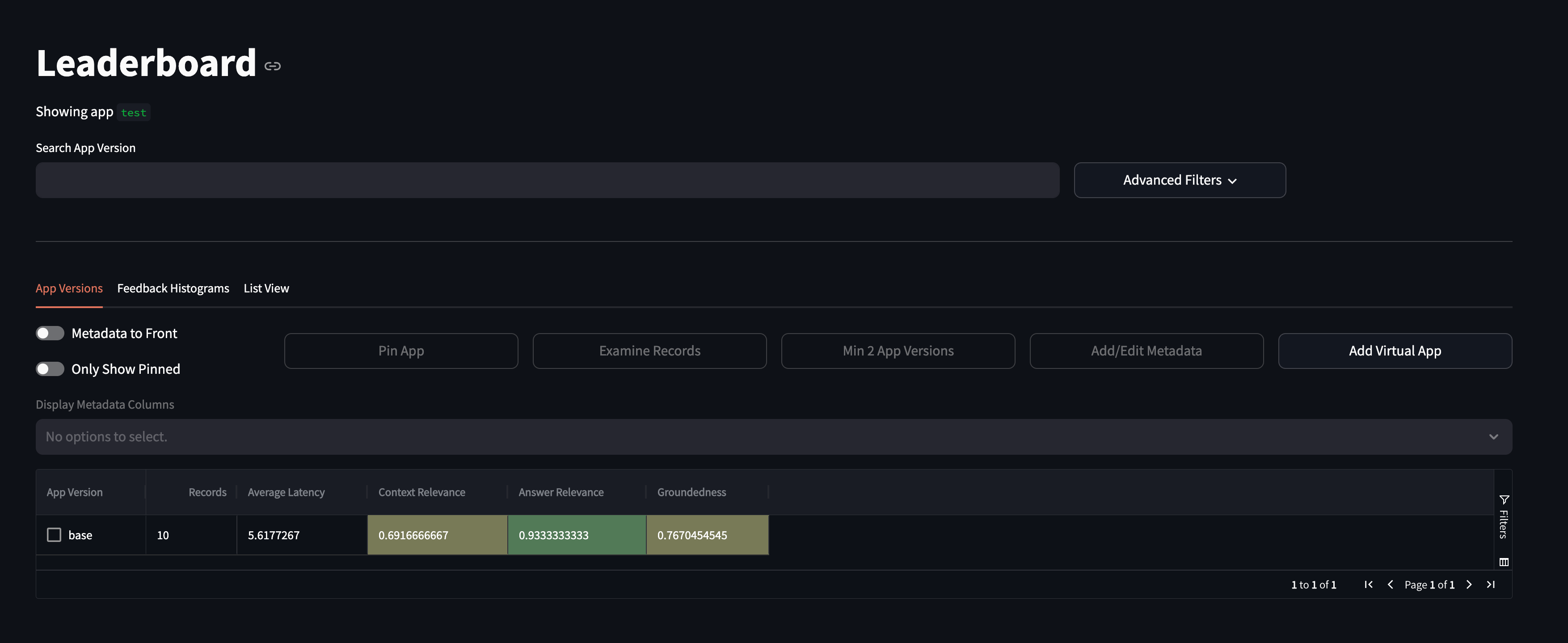The height and width of the screenshot is (643, 1568).
Task: Open Display Metadata Columns dropdown
Action: (x=730, y=436)
